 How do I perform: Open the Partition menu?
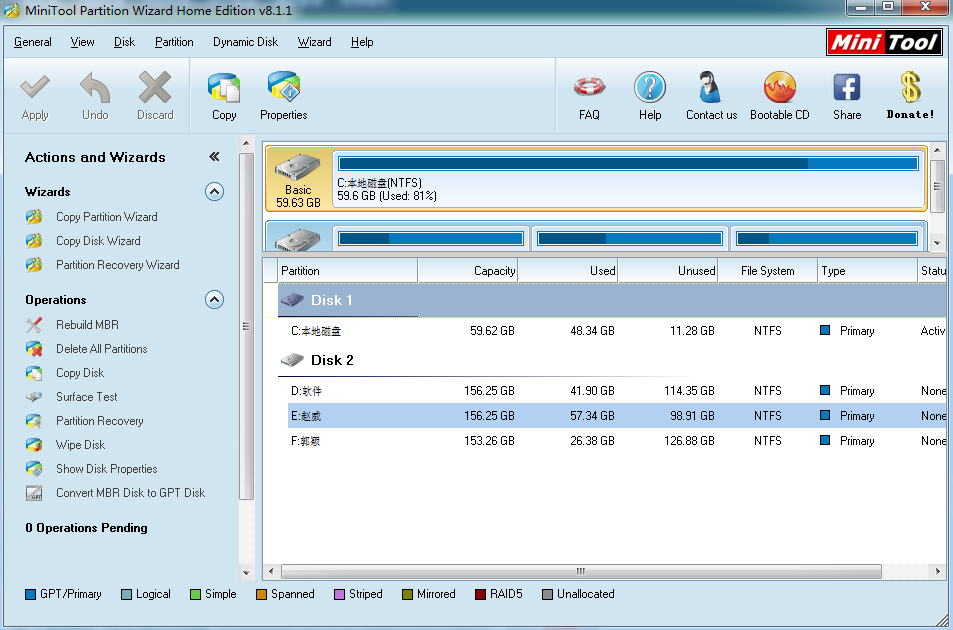(174, 42)
